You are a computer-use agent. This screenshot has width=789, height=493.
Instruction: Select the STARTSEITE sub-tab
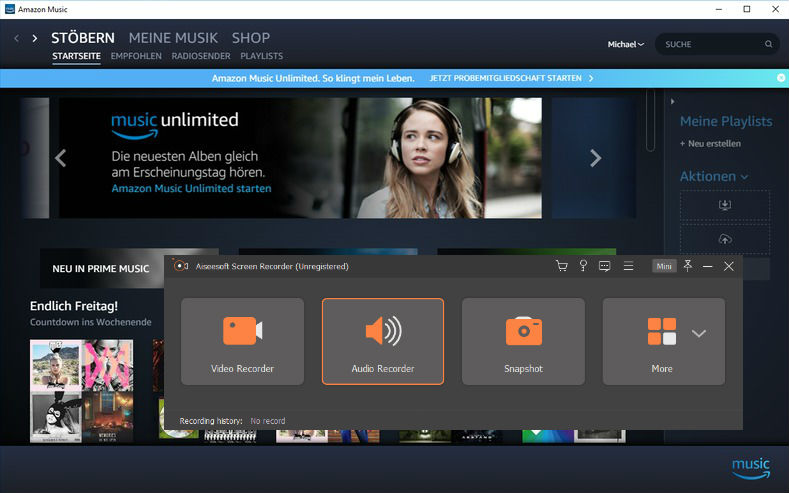point(76,56)
